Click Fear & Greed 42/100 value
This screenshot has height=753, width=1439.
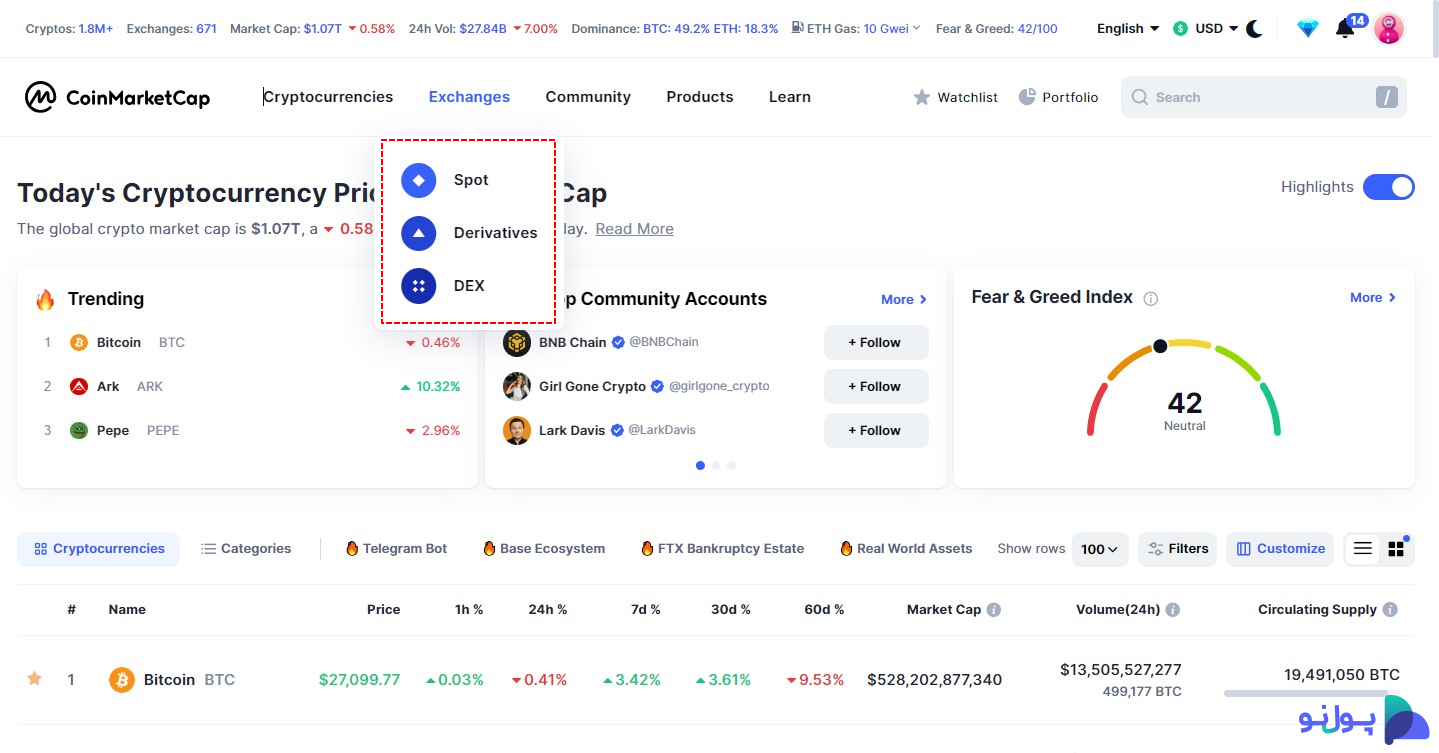coord(1037,29)
